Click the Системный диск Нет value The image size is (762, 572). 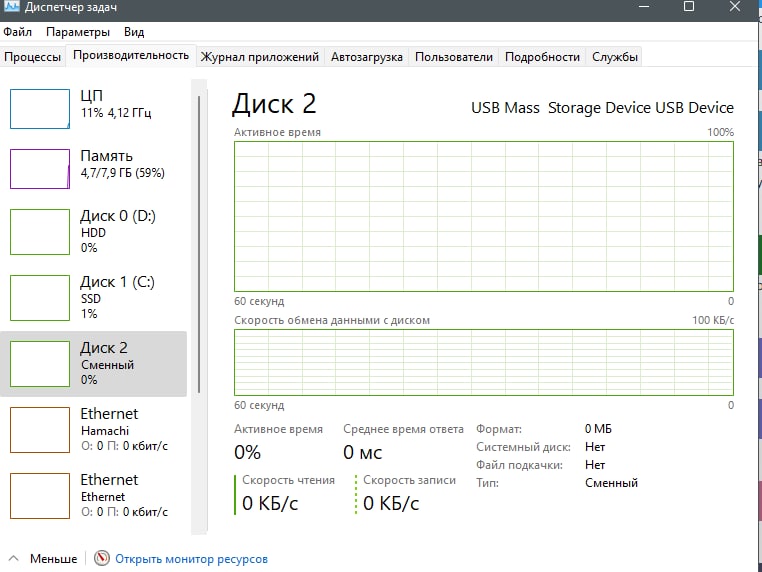pos(595,447)
